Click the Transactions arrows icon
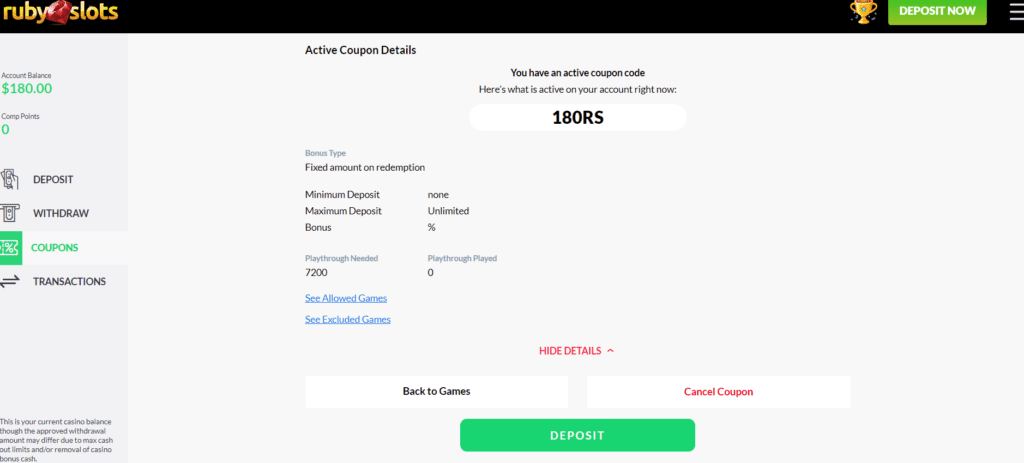 (x=10, y=281)
